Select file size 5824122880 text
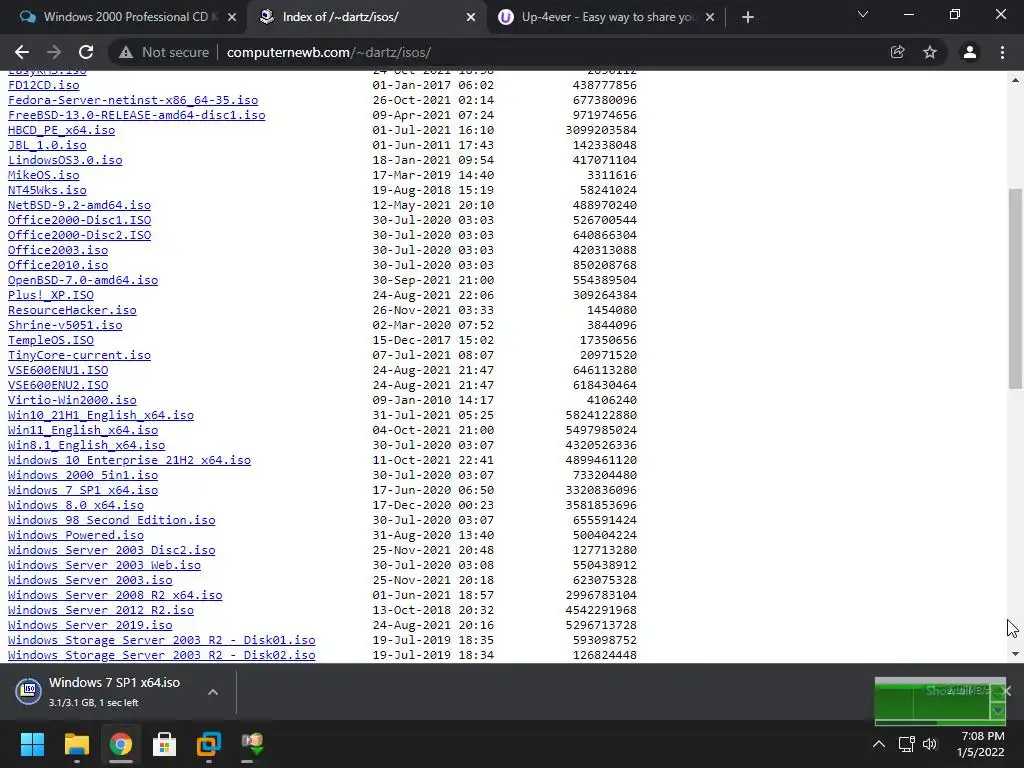 pyautogui.click(x=601, y=415)
